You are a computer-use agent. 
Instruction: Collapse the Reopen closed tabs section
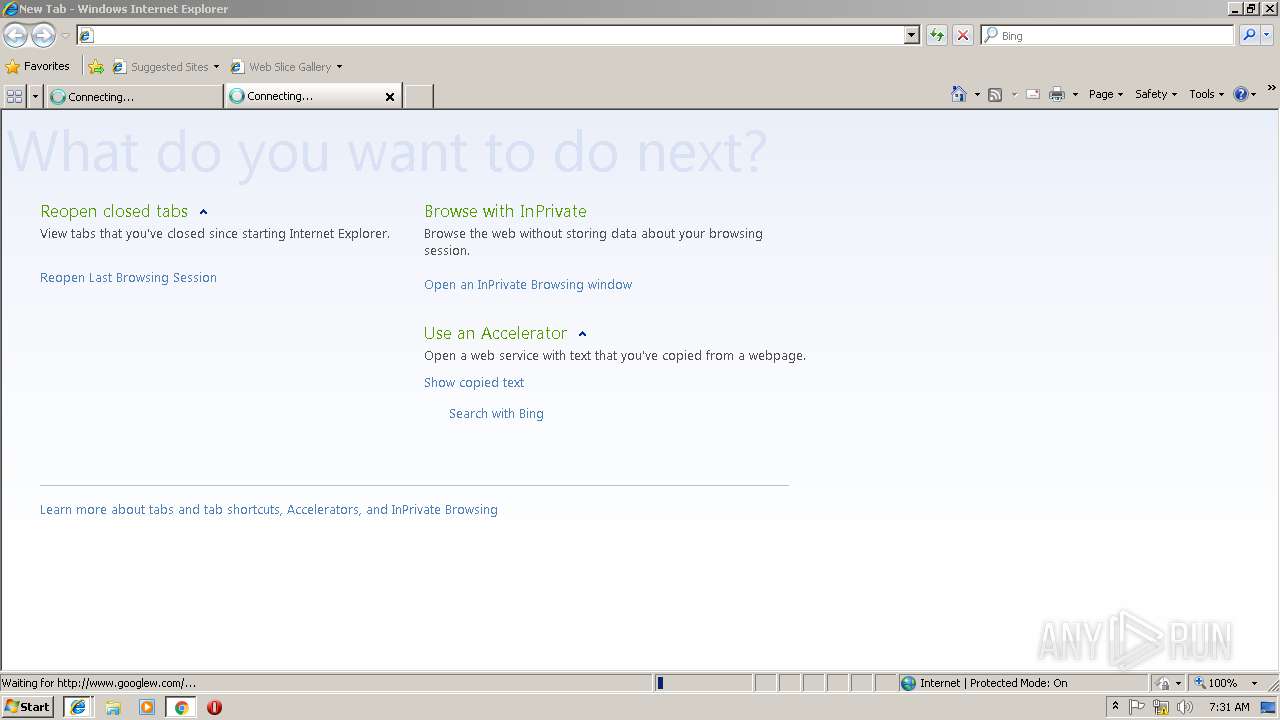coord(203,212)
